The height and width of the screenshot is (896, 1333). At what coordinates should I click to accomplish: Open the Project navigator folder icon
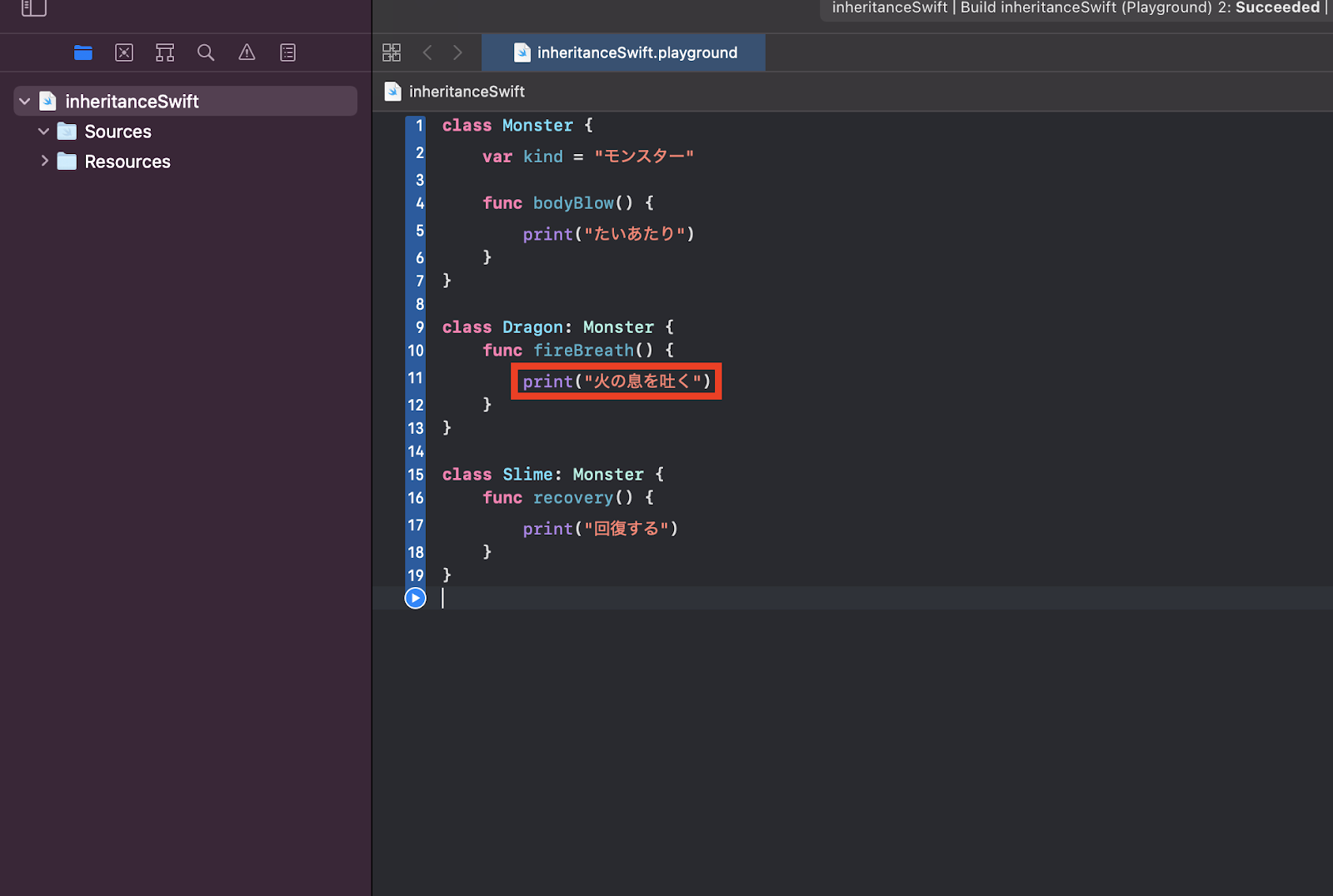(83, 52)
